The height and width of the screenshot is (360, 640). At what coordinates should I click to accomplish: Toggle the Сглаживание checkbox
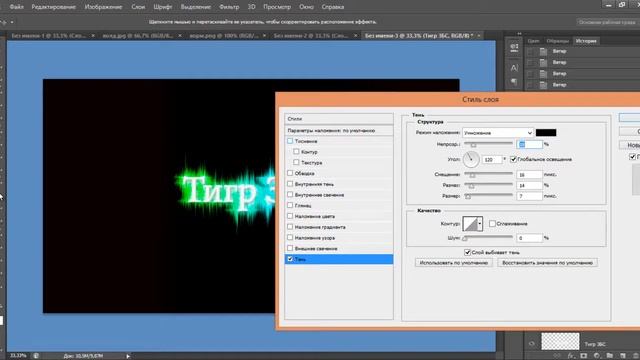[492, 224]
